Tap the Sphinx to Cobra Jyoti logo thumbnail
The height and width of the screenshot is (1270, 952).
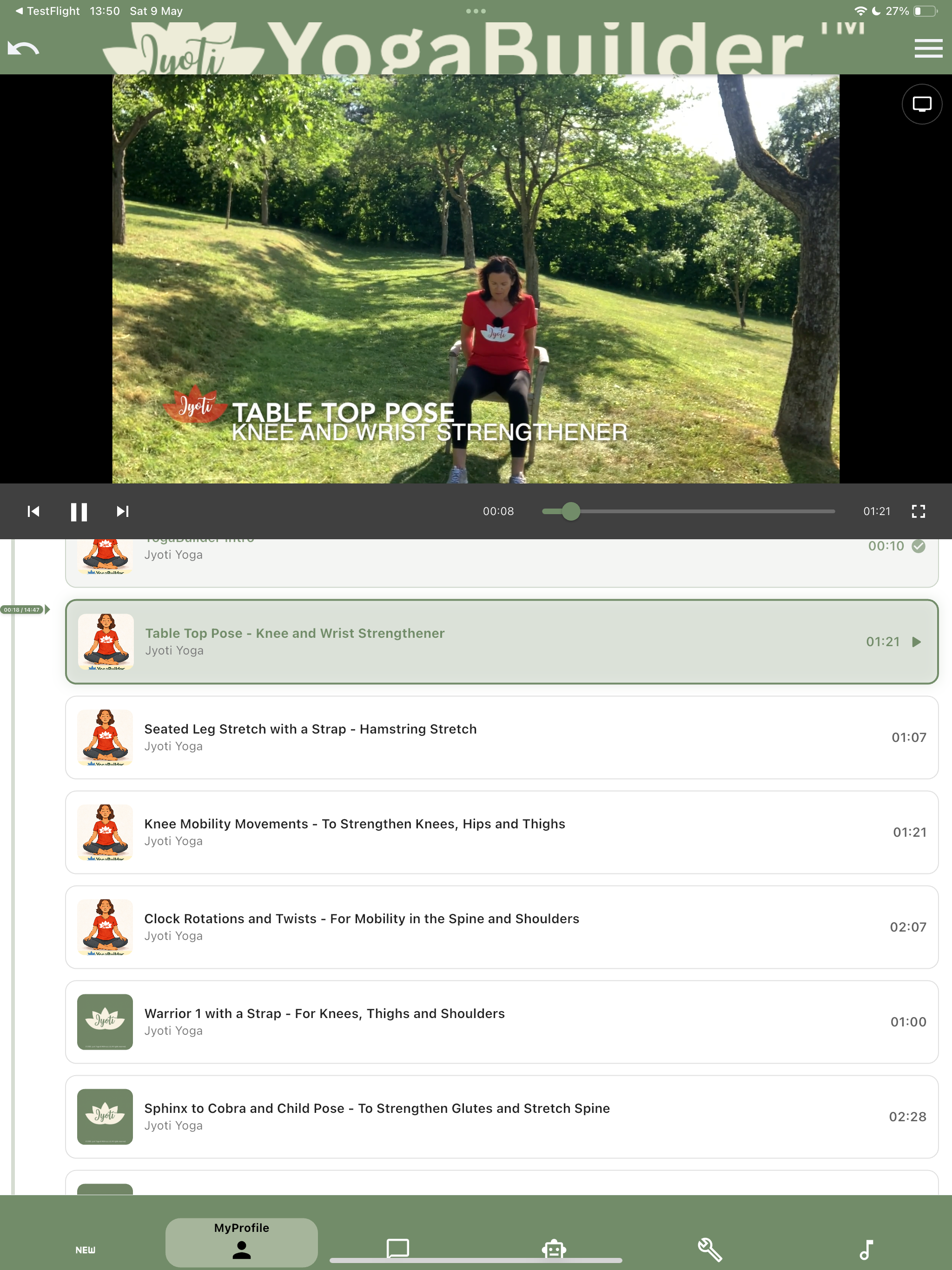[x=105, y=1116]
